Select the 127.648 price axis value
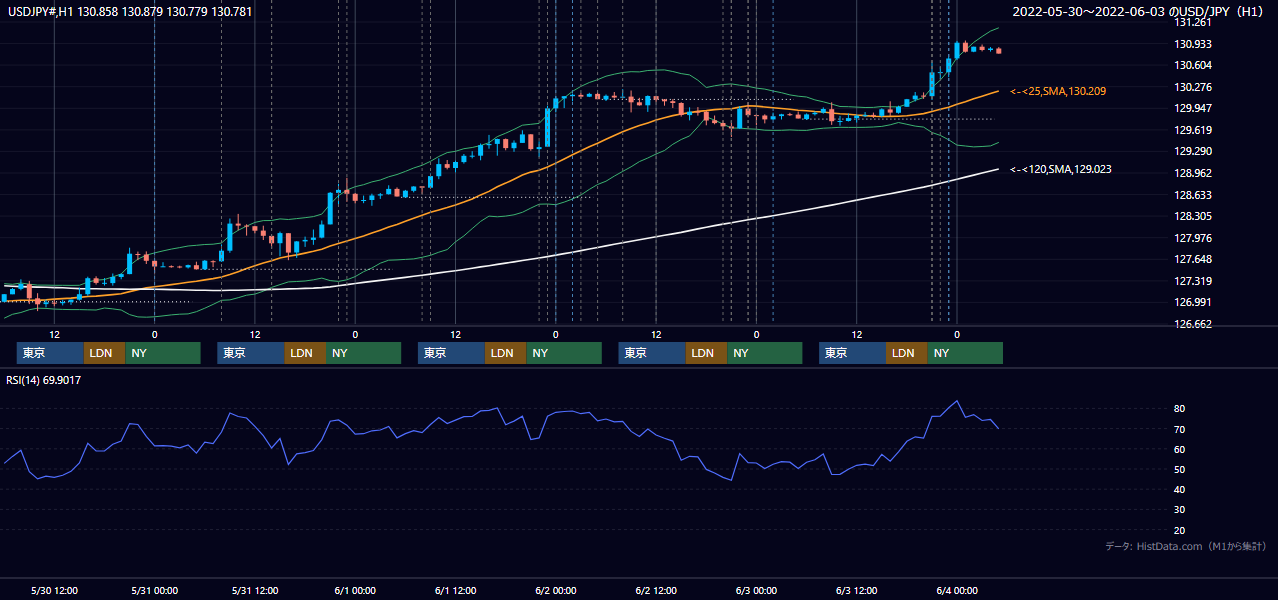This screenshot has height=600, width=1278. pyautogui.click(x=1195, y=260)
